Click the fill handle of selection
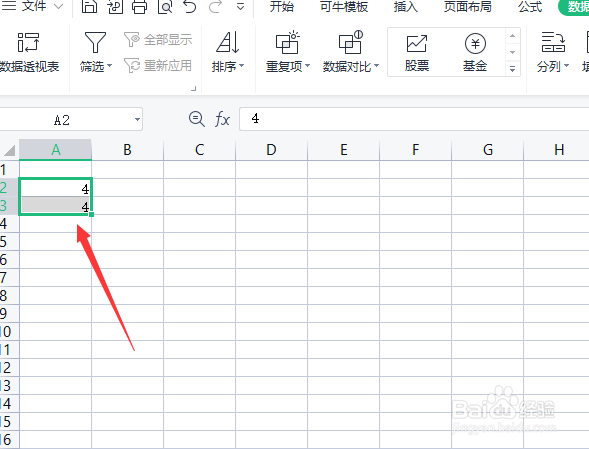The image size is (589, 449). pos(92,215)
